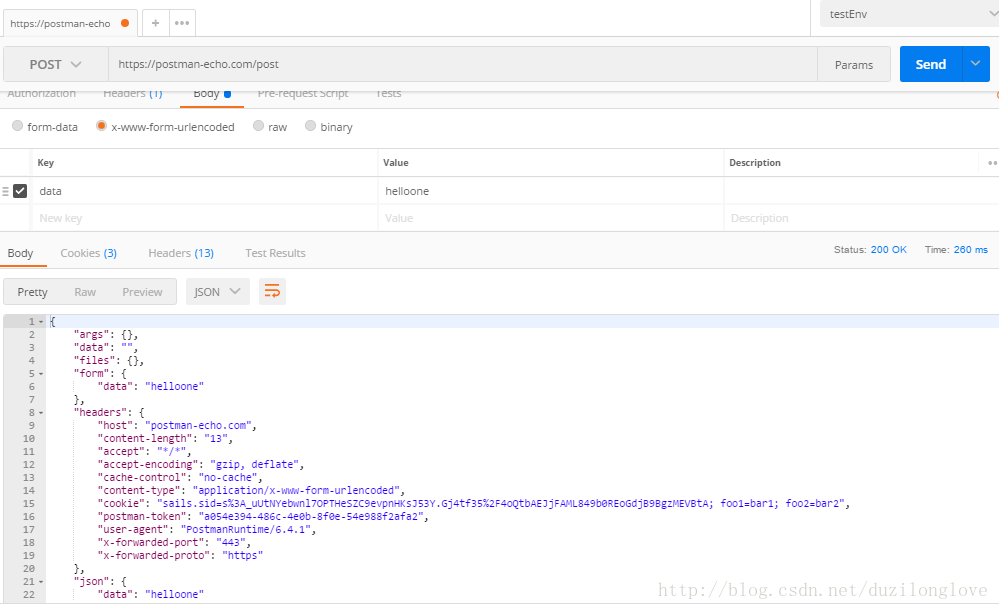This screenshot has height=610, width=999.
Task: Open the Test Results tab
Action: 275,253
